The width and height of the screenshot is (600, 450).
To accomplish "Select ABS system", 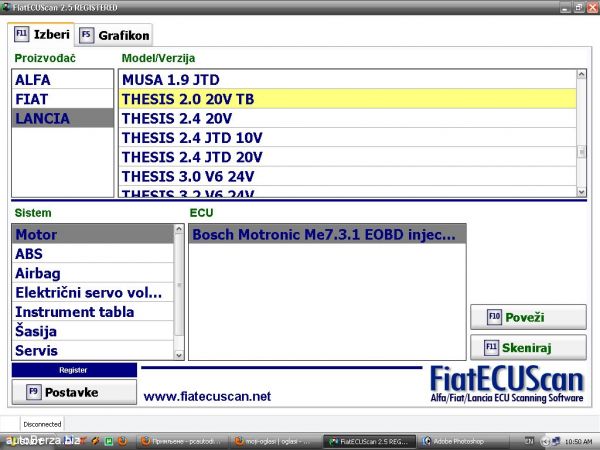I will click(x=93, y=253).
